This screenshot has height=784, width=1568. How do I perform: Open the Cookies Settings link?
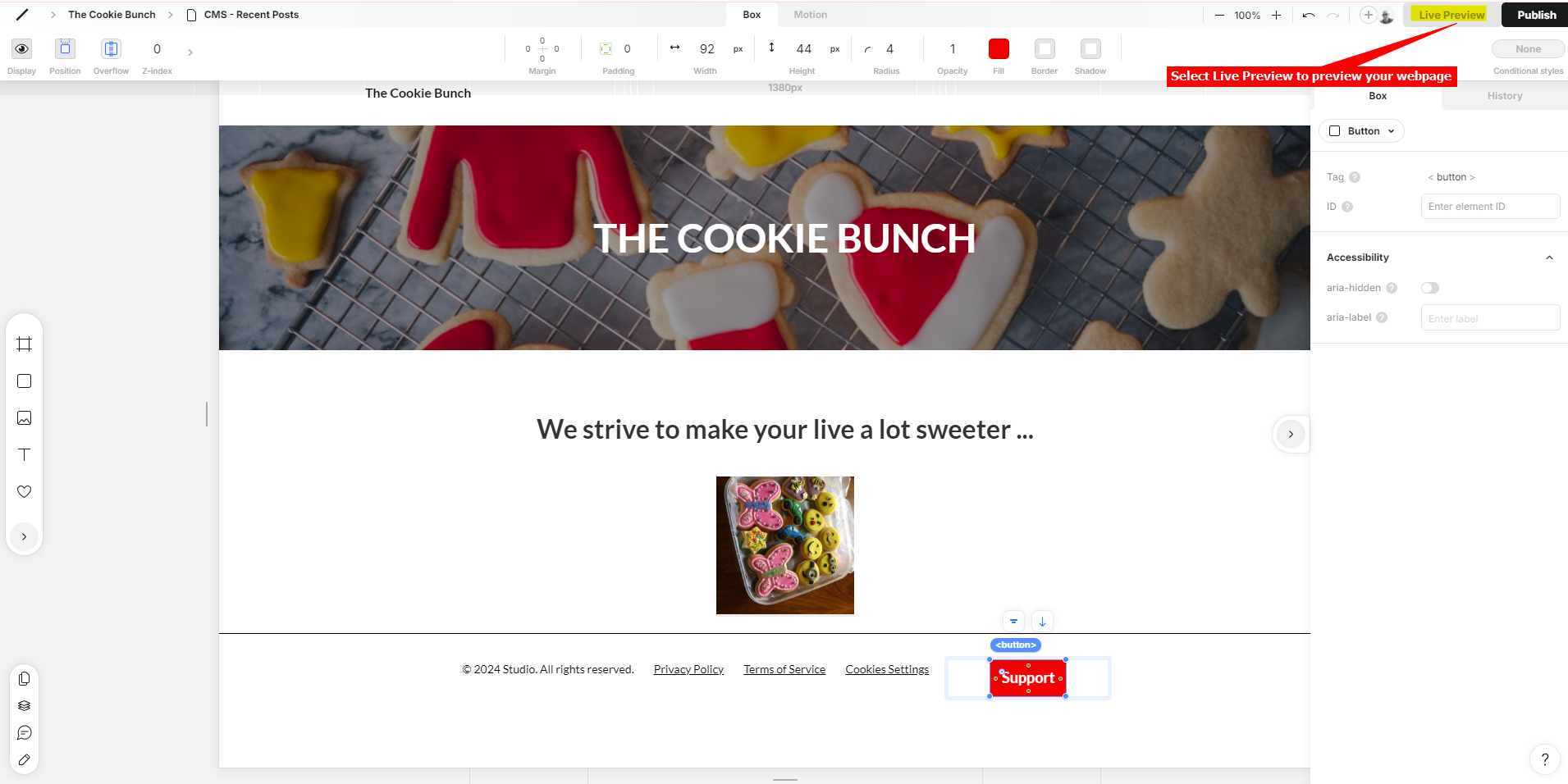click(x=887, y=669)
